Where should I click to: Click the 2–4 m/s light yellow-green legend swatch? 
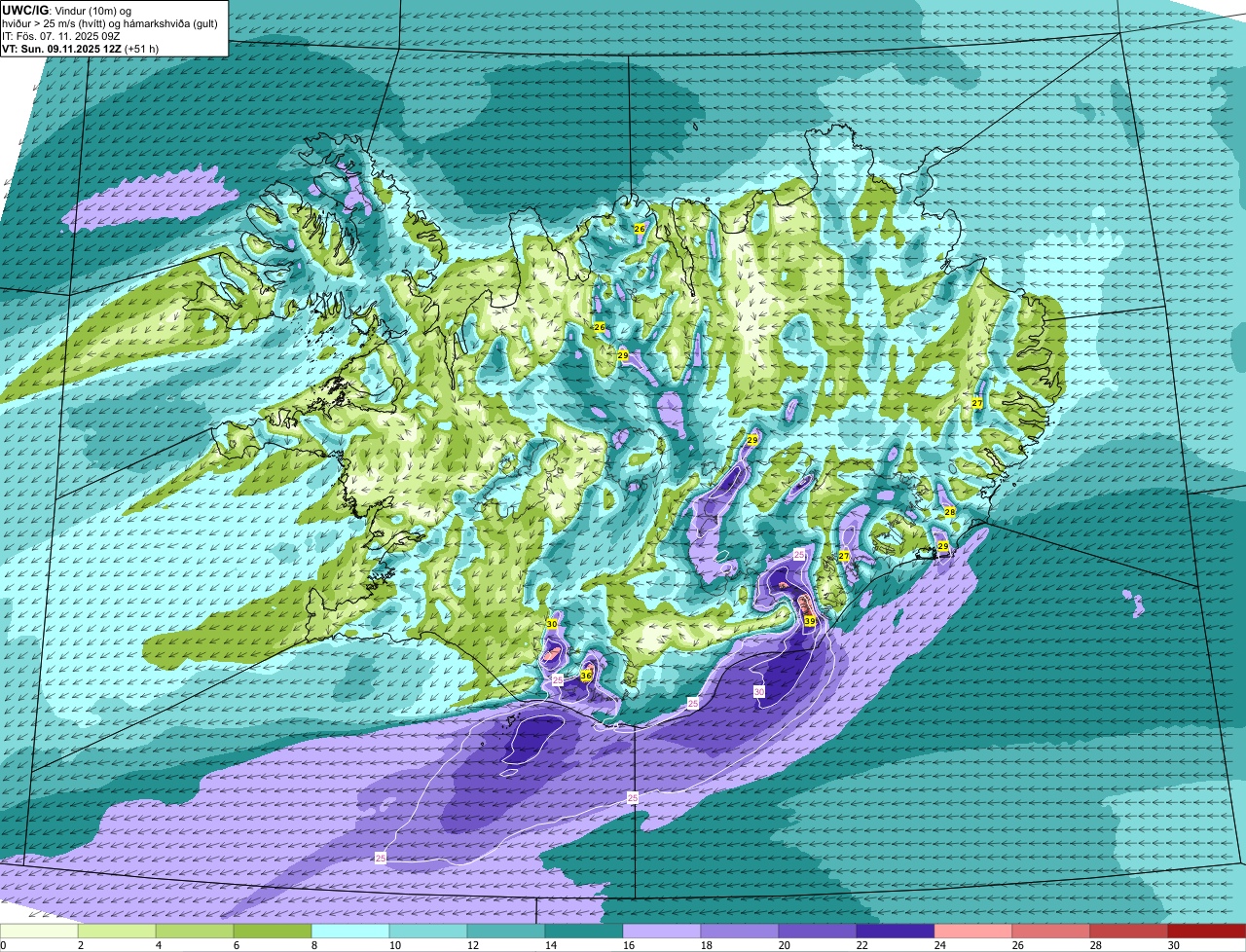[117, 931]
